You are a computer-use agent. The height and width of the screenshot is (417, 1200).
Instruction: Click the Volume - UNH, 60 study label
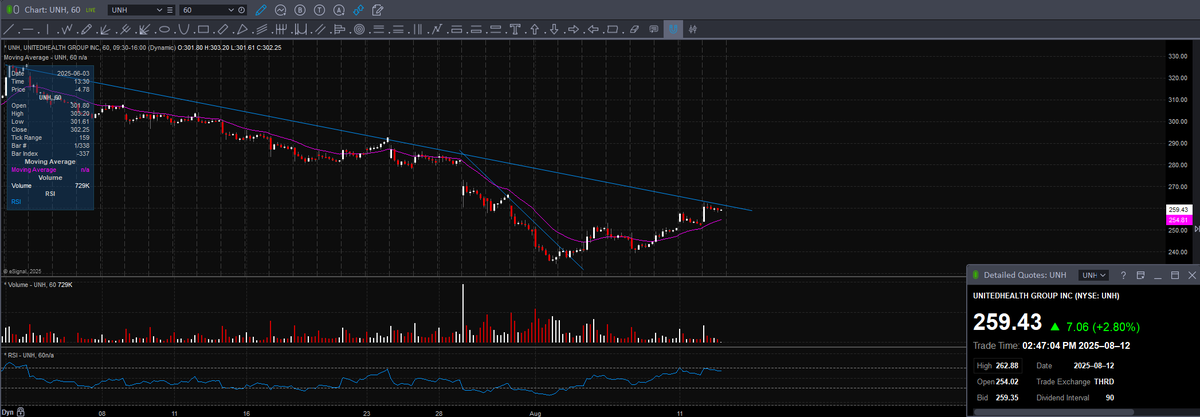click(40, 285)
